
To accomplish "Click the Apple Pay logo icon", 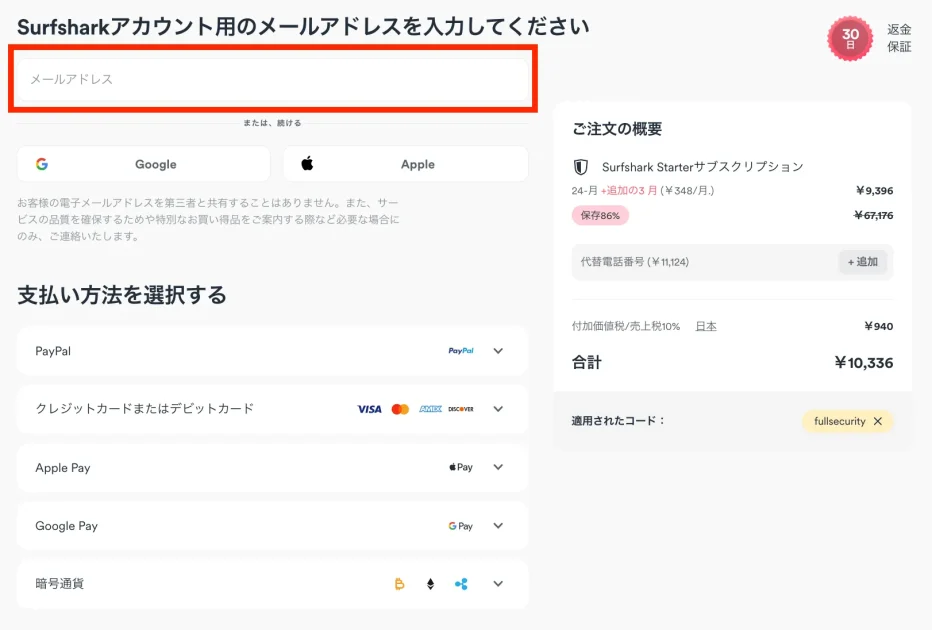I will click(461, 467).
